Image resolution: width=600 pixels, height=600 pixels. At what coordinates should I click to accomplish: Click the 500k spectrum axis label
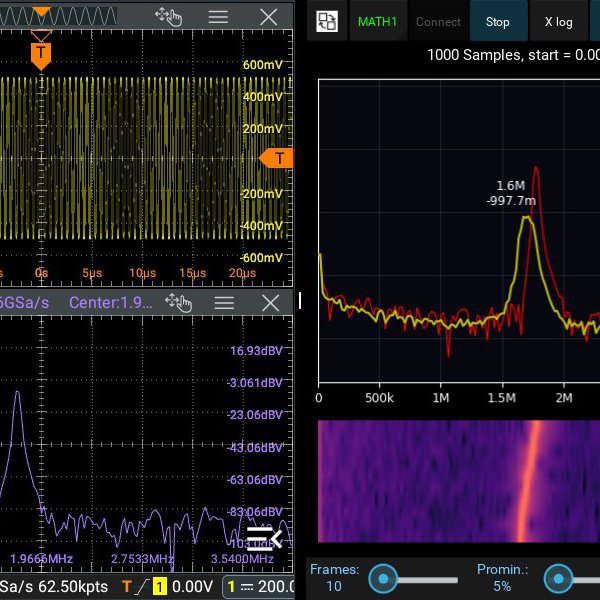click(x=379, y=398)
